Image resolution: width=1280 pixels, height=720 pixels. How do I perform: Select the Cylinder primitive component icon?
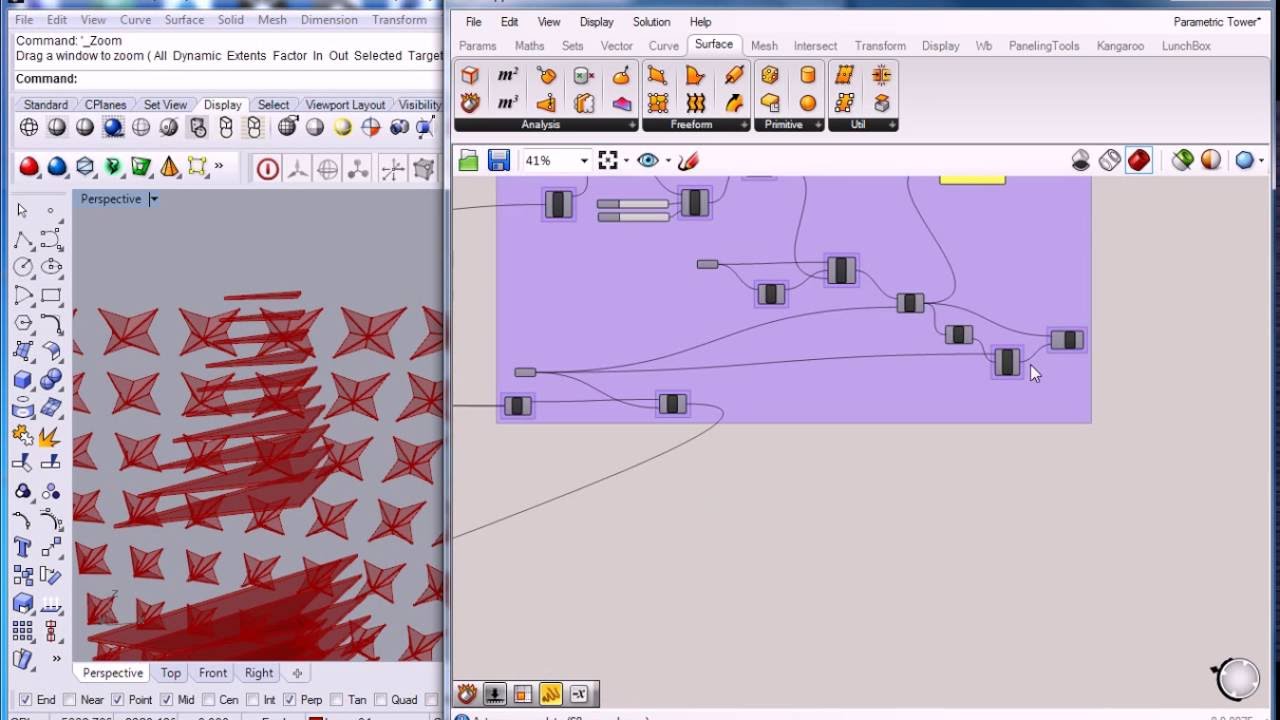[808, 75]
